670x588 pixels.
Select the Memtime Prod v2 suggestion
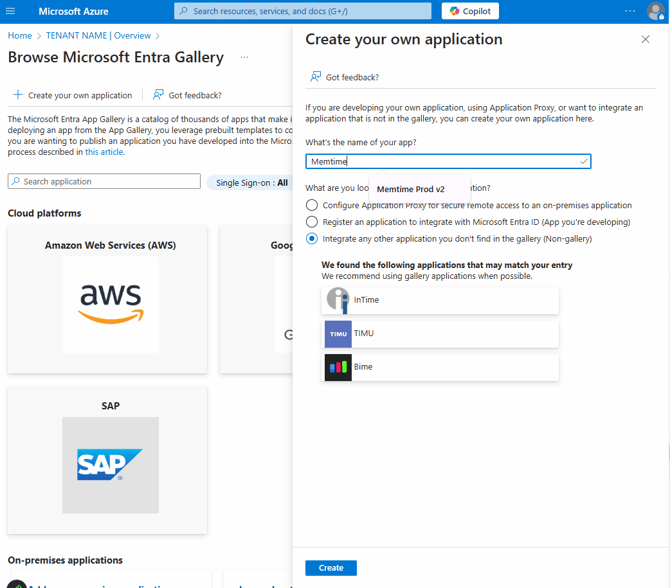click(411, 189)
